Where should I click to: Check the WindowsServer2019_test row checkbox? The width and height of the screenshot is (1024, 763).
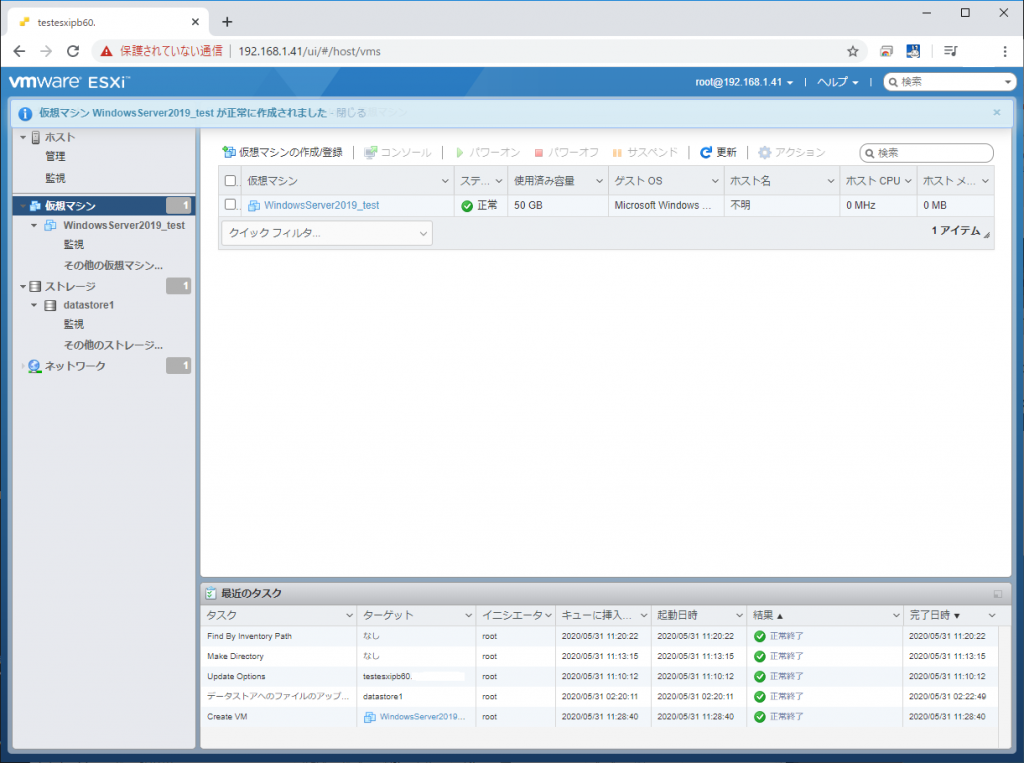230,204
